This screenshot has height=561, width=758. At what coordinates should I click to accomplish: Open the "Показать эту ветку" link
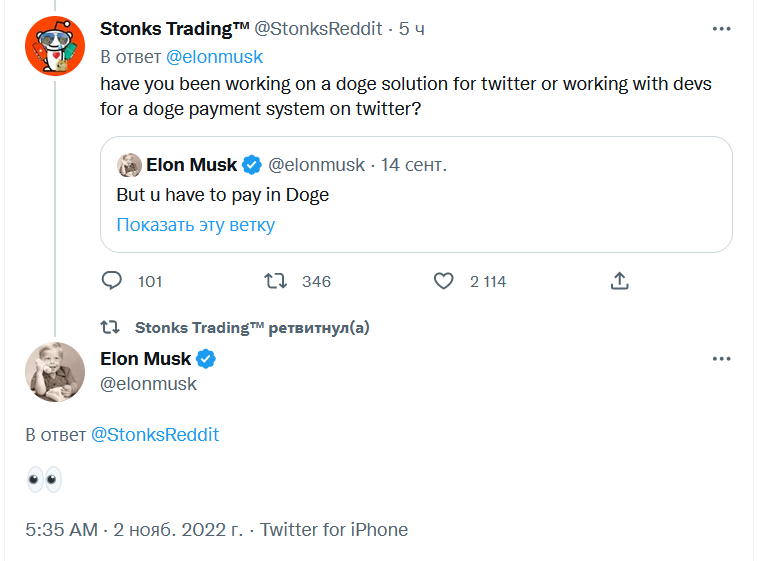(x=195, y=224)
